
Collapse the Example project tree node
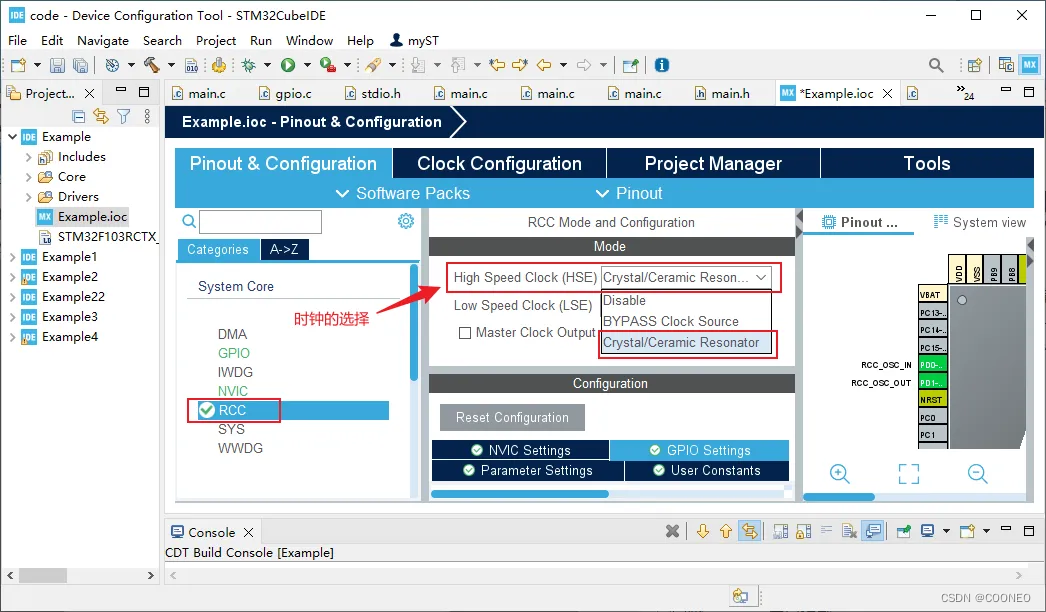(x=13, y=136)
